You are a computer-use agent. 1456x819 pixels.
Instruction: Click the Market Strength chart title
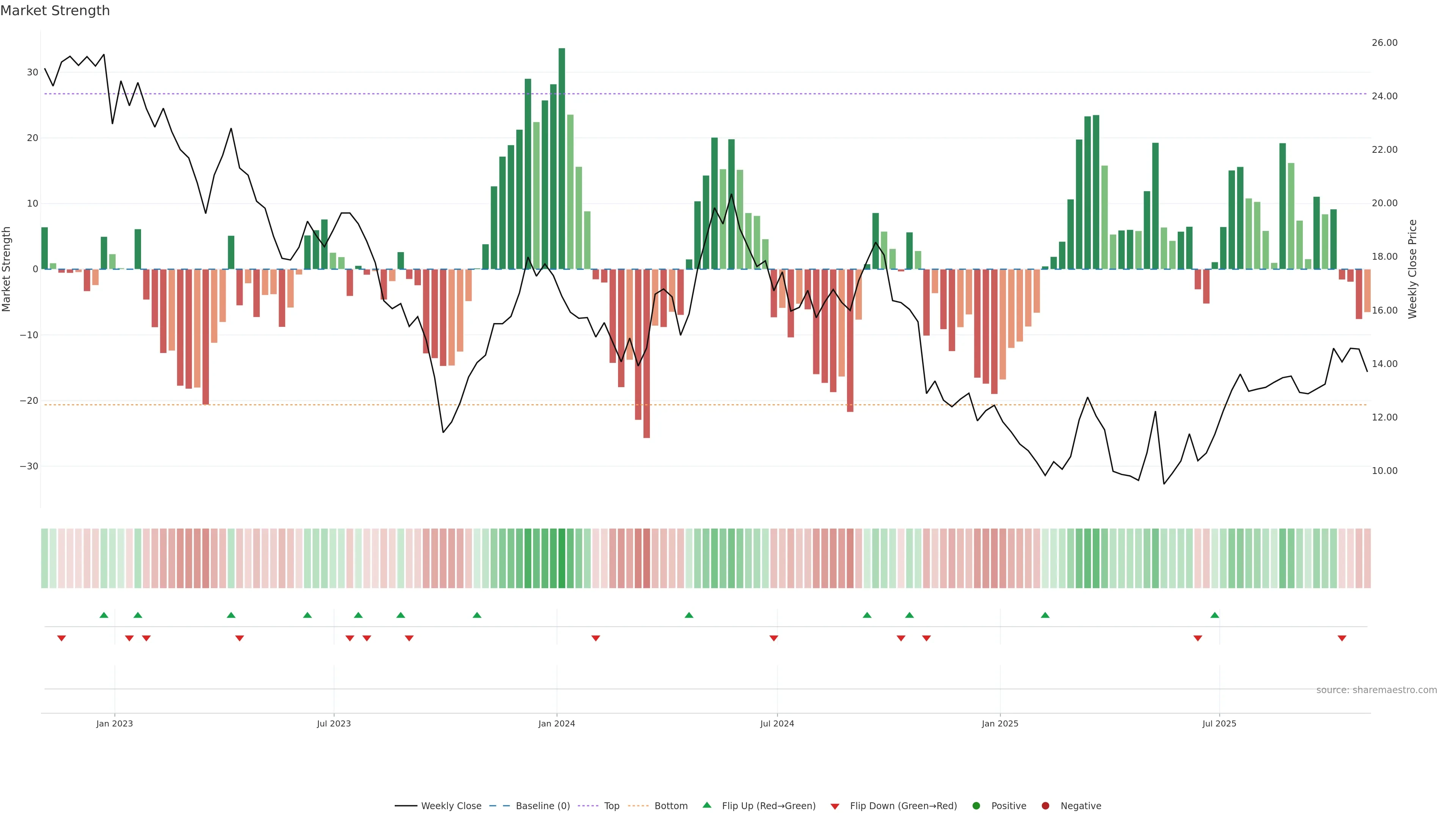[55, 11]
